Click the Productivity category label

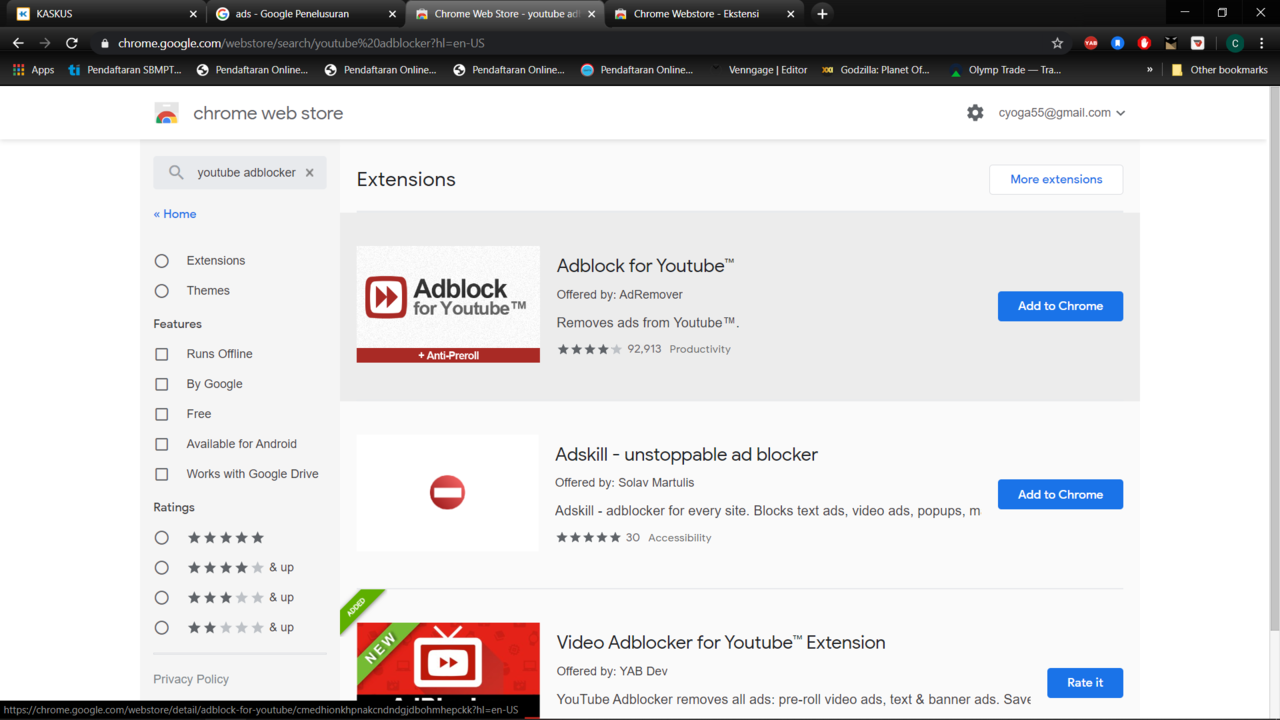700,349
